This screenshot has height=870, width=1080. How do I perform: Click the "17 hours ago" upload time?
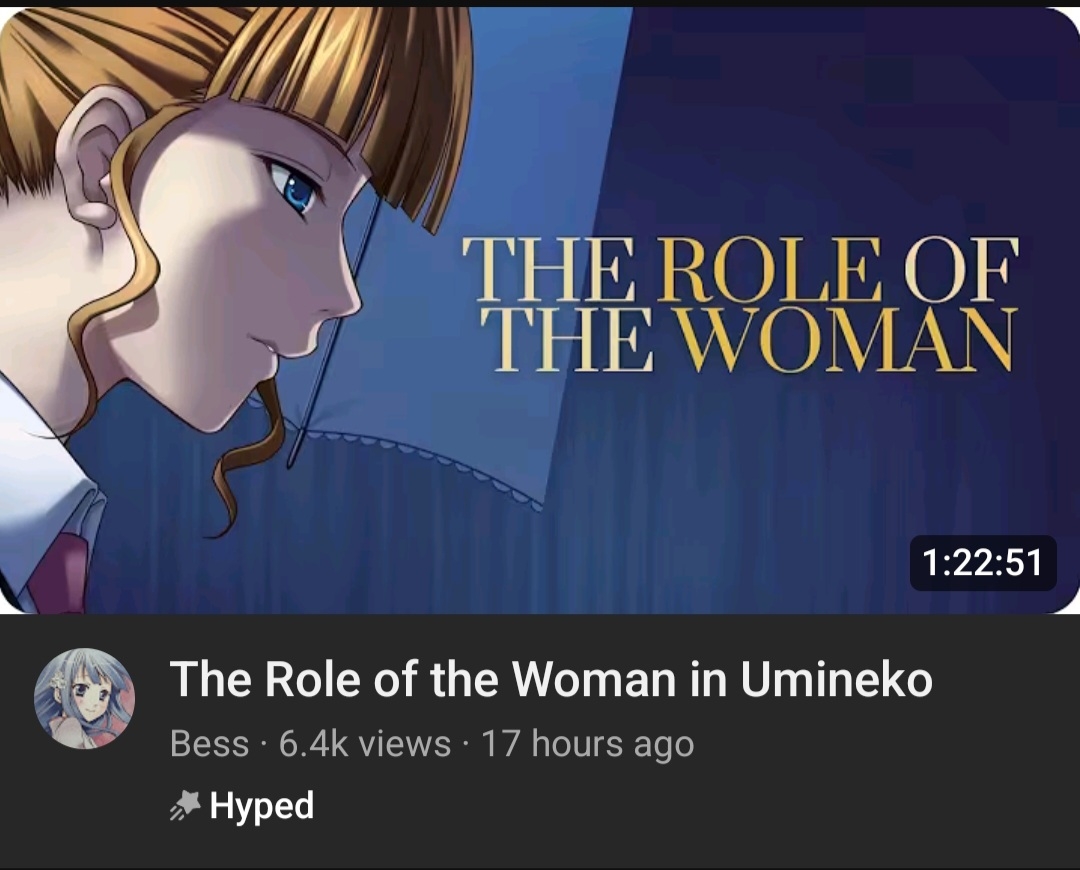click(587, 744)
